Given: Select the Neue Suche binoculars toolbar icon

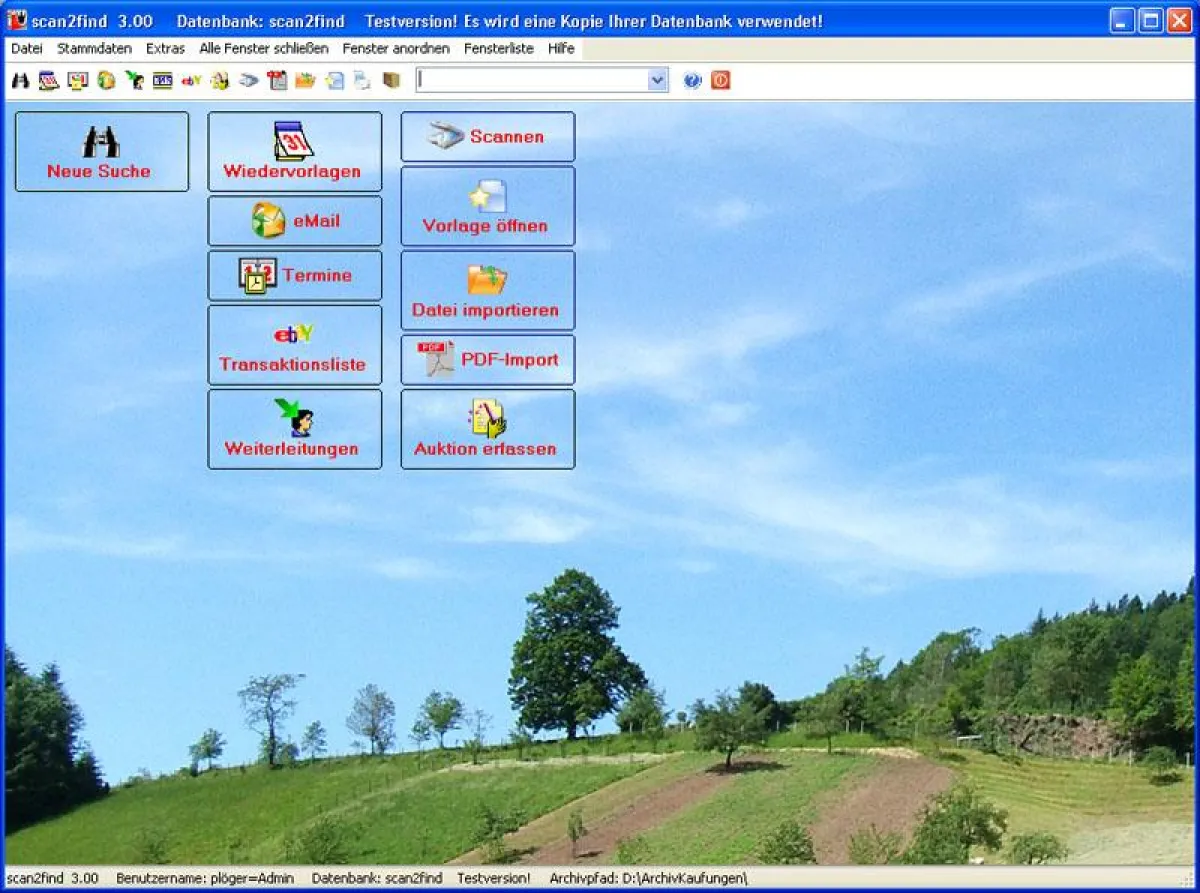Looking at the screenshot, I should (20, 80).
